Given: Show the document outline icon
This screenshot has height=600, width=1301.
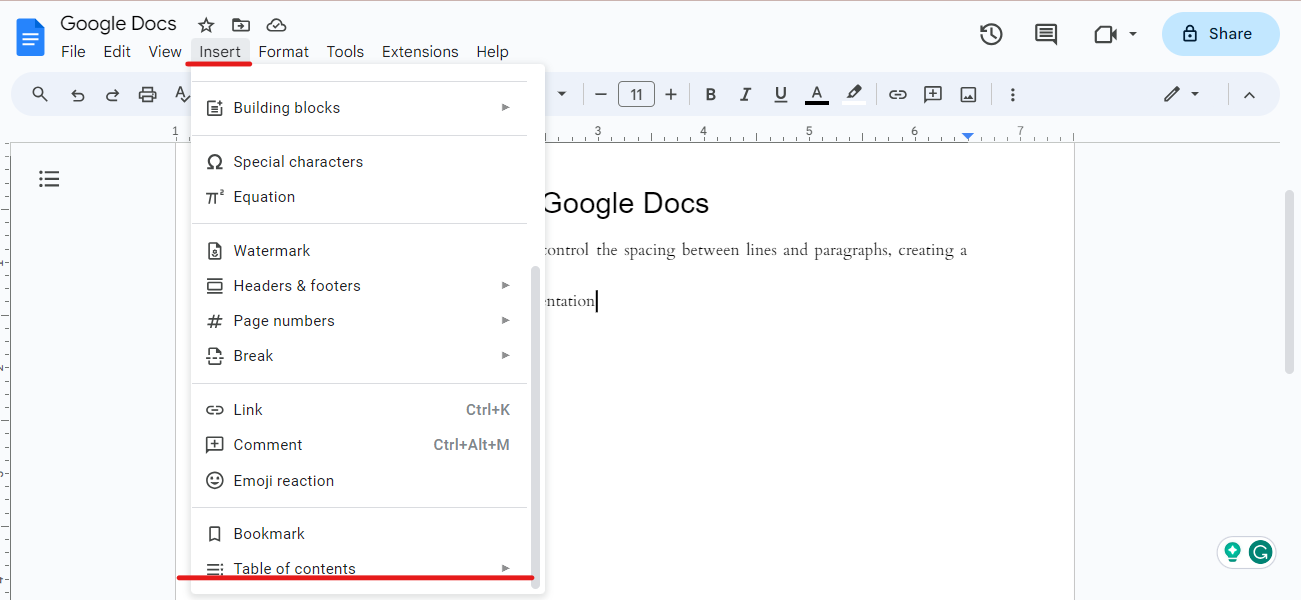Looking at the screenshot, I should click(49, 179).
